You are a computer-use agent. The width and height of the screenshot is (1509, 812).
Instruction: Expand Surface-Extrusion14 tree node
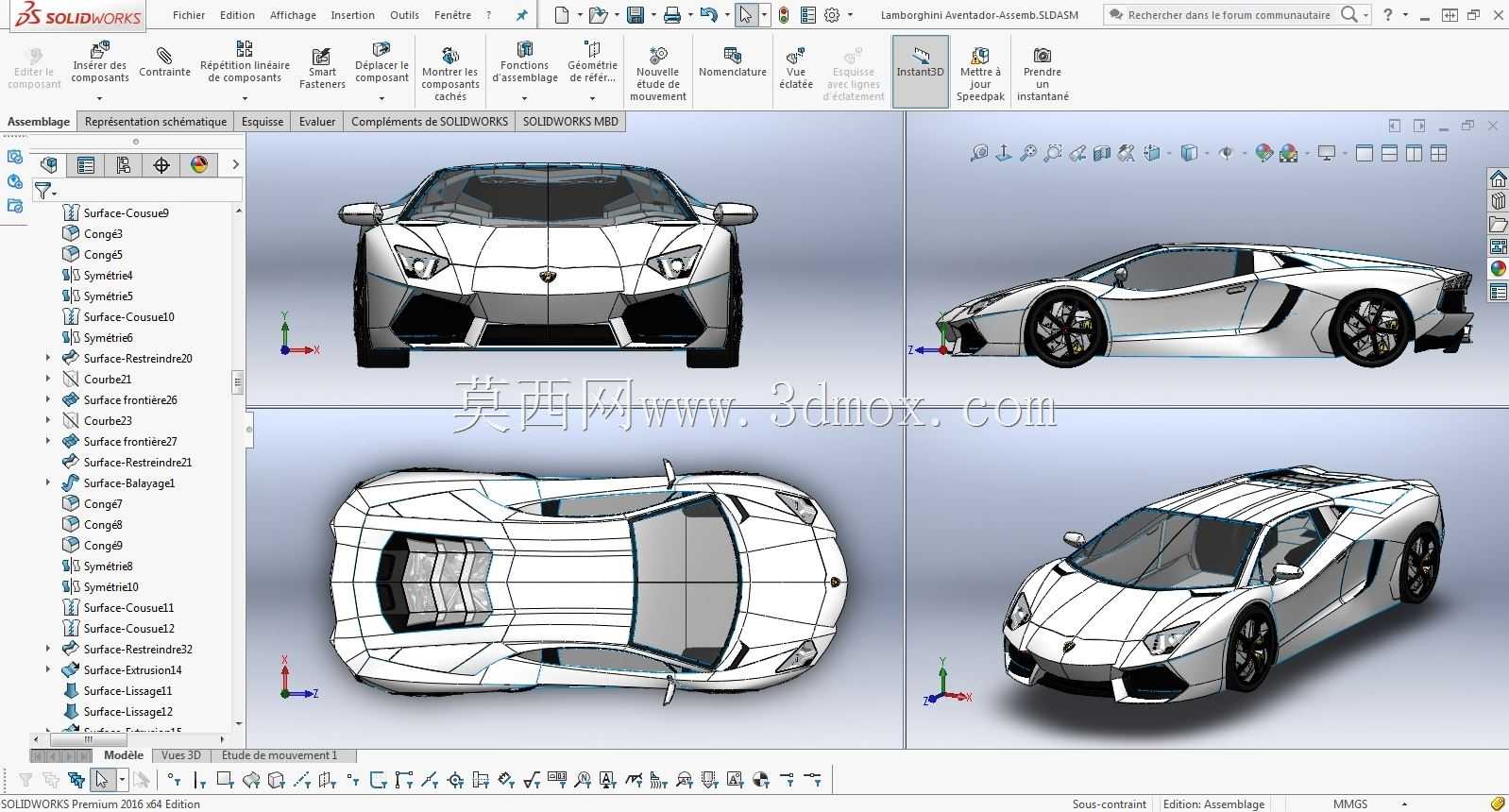[48, 669]
